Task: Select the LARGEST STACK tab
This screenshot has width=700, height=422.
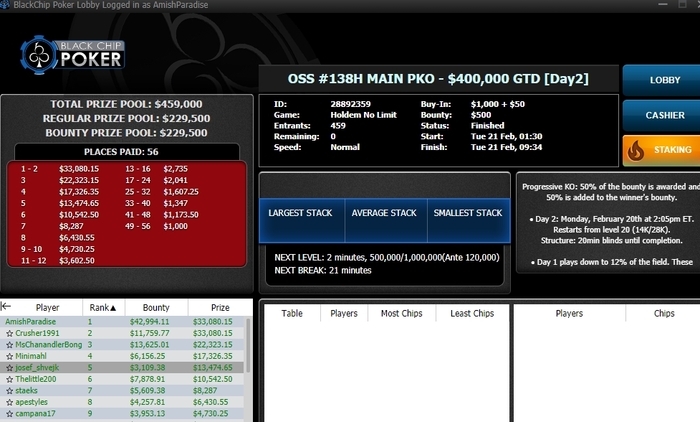Action: point(302,221)
